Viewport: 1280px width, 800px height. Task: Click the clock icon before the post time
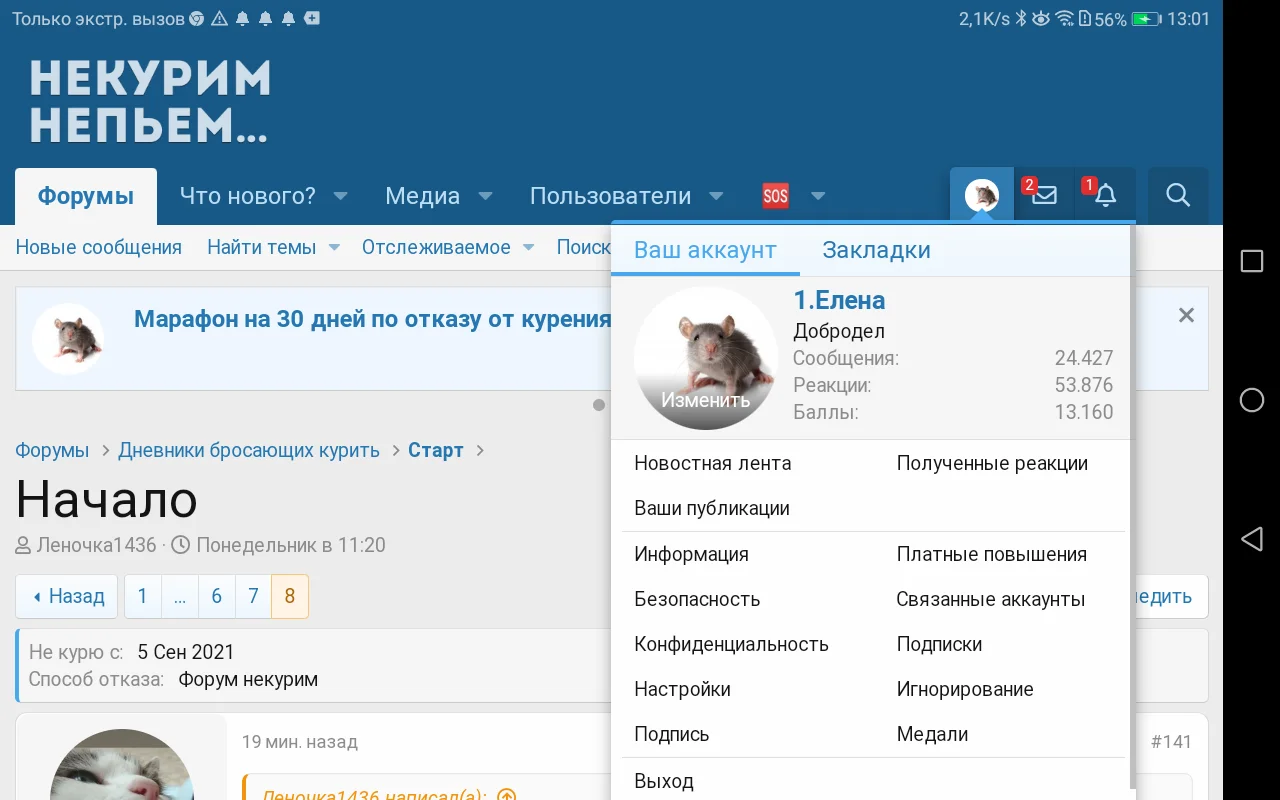point(180,544)
